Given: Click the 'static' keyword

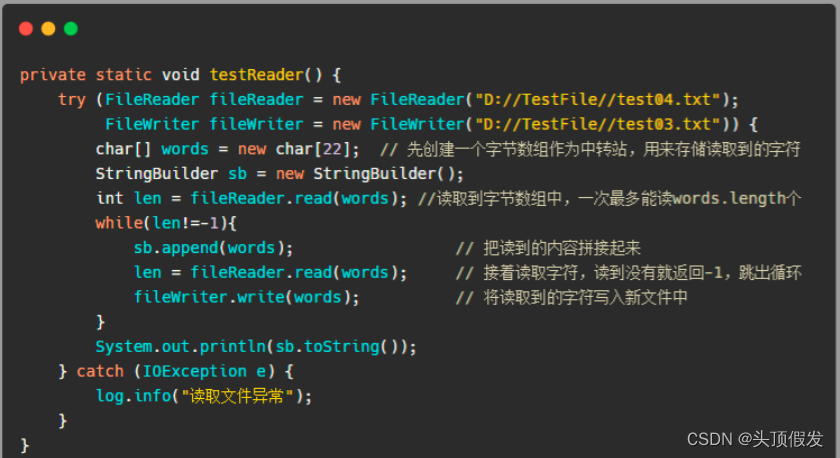Looking at the screenshot, I should tap(124, 74).
